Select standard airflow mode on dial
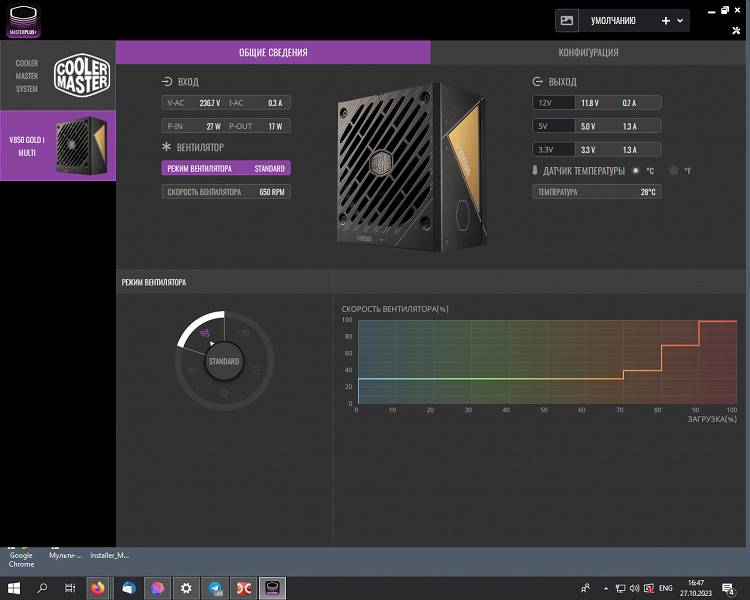 pos(205,333)
